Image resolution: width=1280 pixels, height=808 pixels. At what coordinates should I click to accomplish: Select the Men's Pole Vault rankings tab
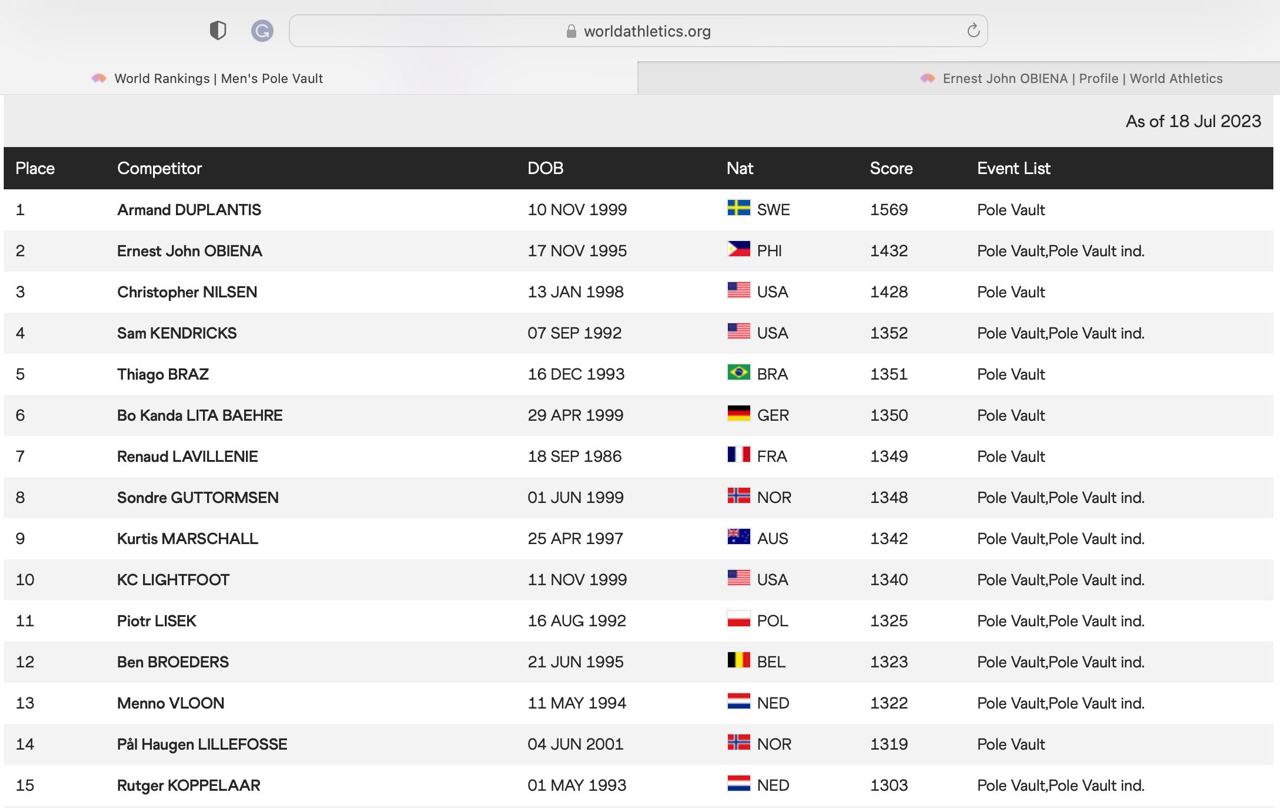[206, 78]
